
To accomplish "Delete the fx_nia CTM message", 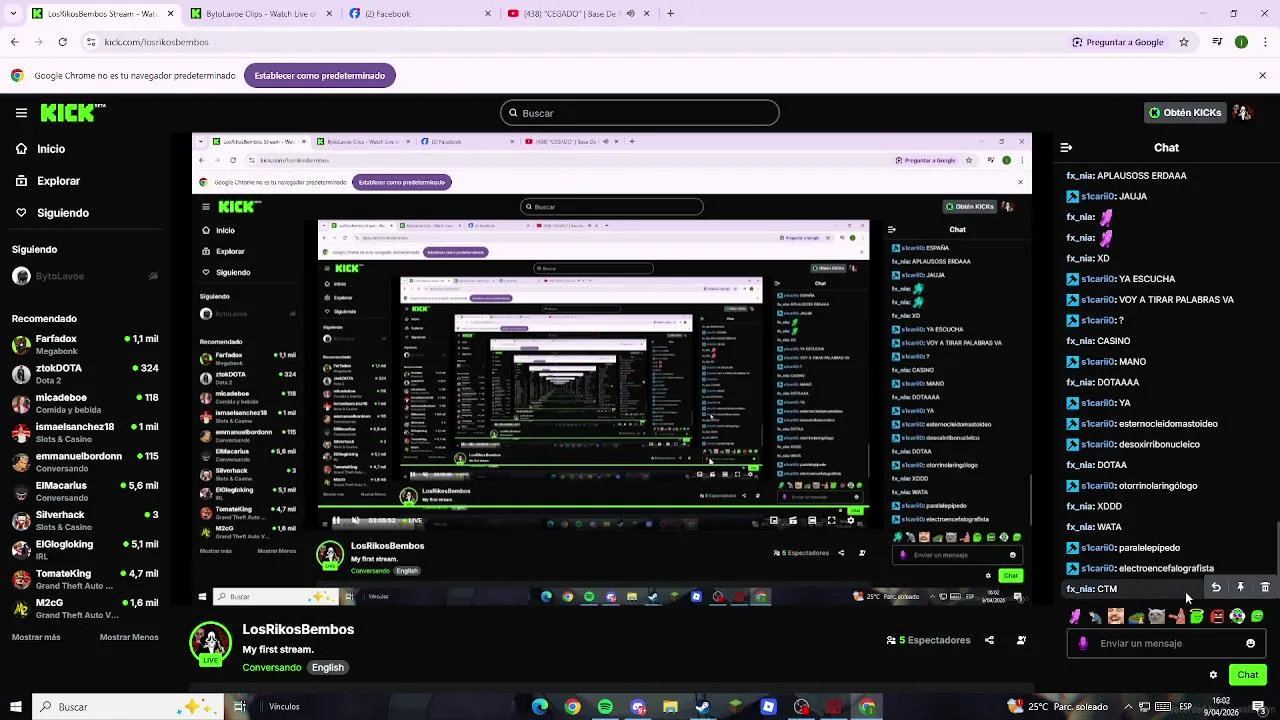I will tap(1264, 588).
